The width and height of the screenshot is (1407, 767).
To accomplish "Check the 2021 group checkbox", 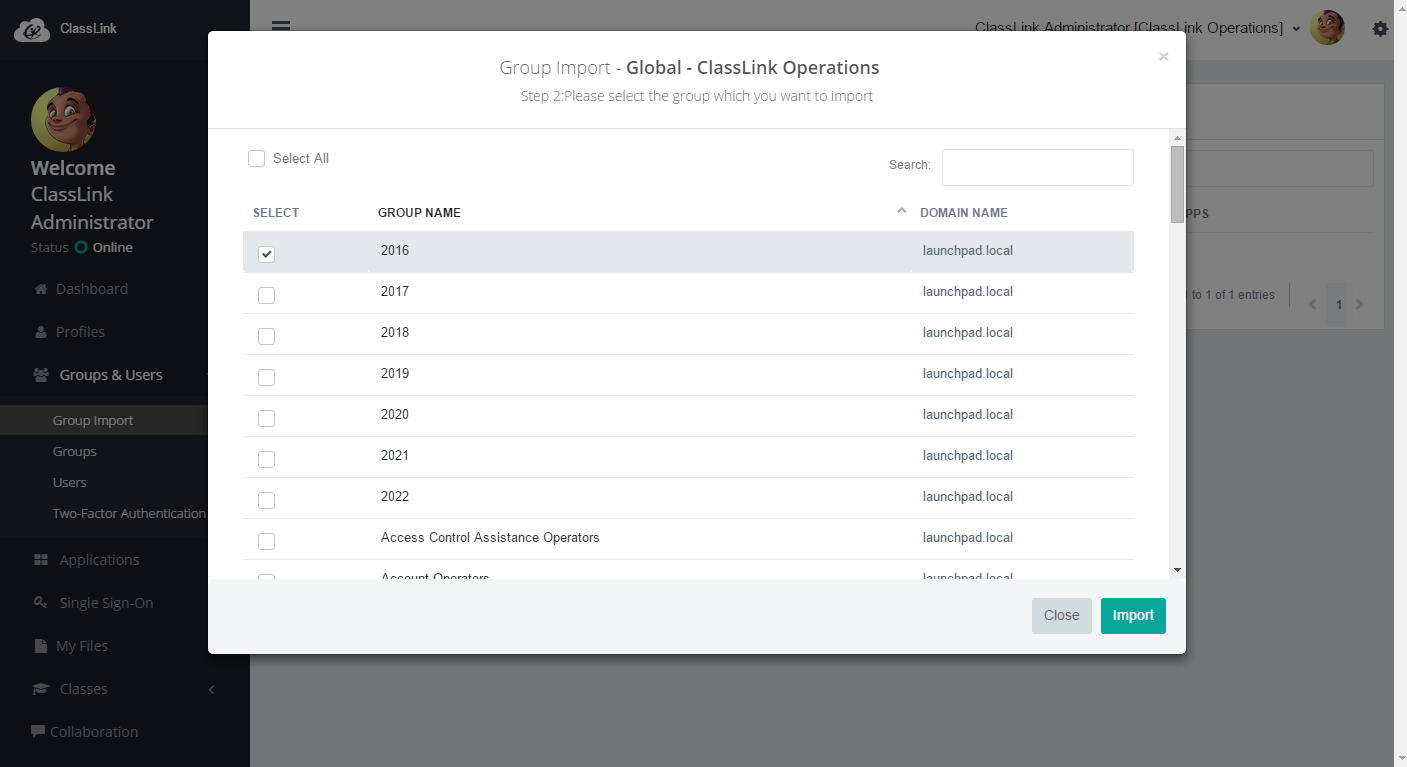I will coord(266,459).
